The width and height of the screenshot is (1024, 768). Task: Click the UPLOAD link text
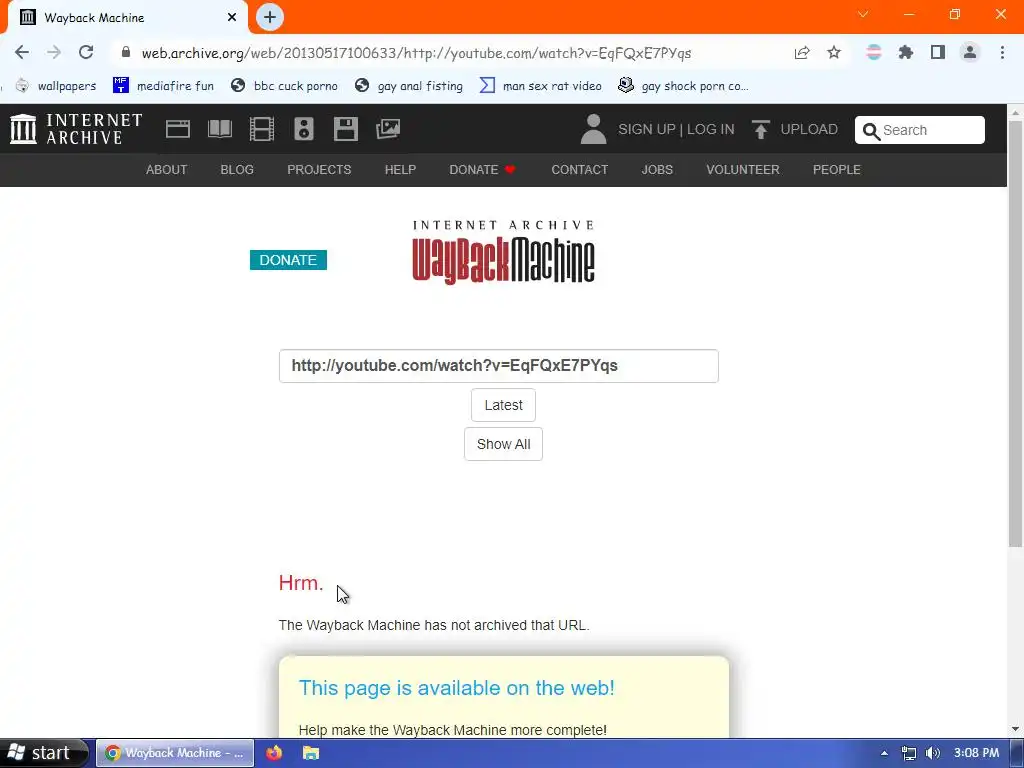(x=809, y=129)
